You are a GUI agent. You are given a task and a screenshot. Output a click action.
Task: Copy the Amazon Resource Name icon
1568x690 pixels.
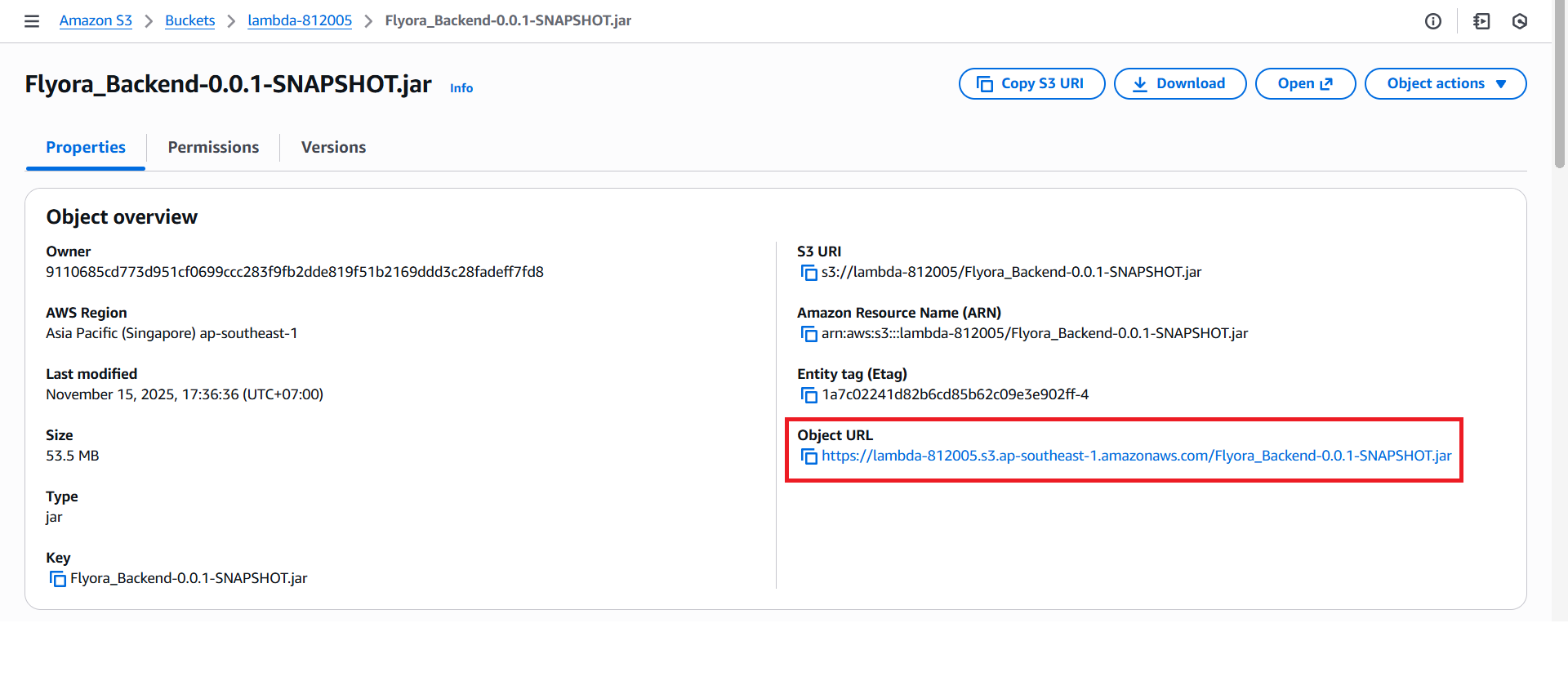[x=808, y=334]
